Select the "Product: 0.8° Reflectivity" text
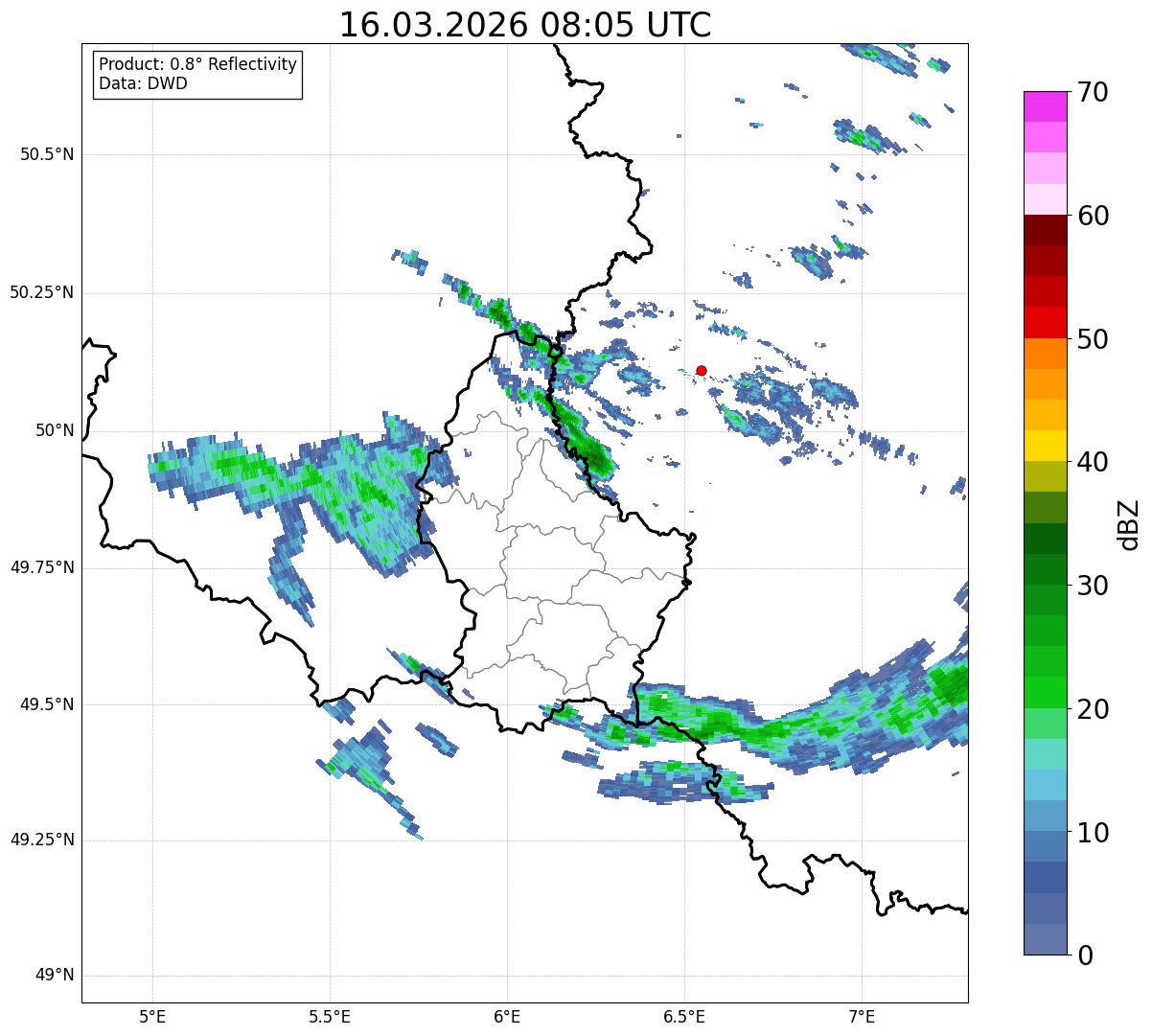 pos(198,64)
